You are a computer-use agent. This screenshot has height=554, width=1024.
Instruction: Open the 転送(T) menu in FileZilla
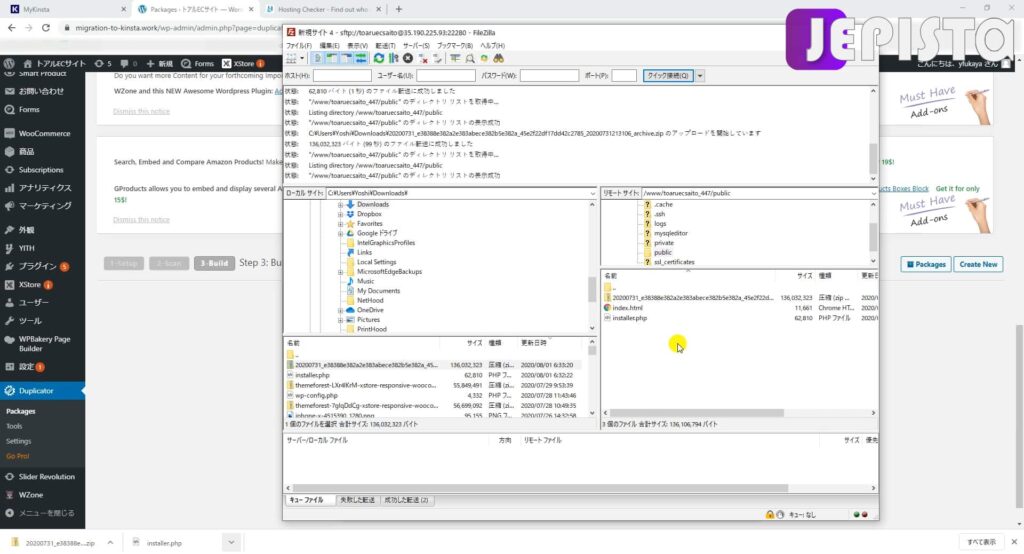click(x=385, y=46)
